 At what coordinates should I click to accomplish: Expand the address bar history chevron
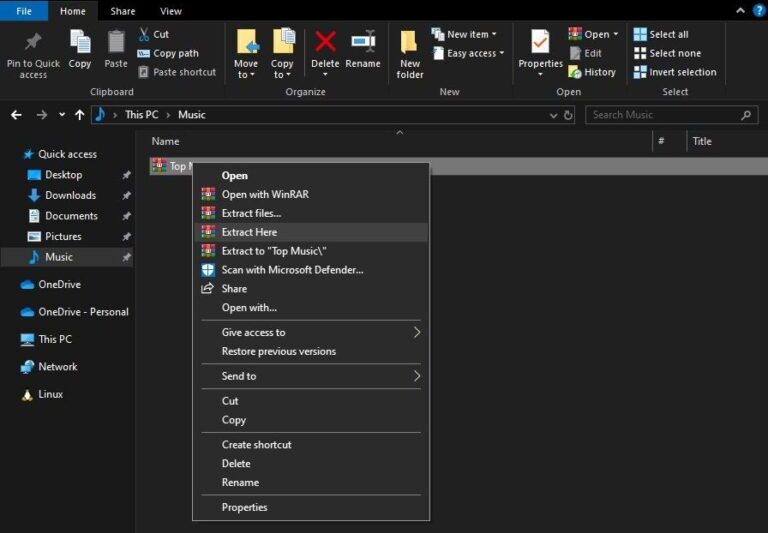click(x=553, y=116)
